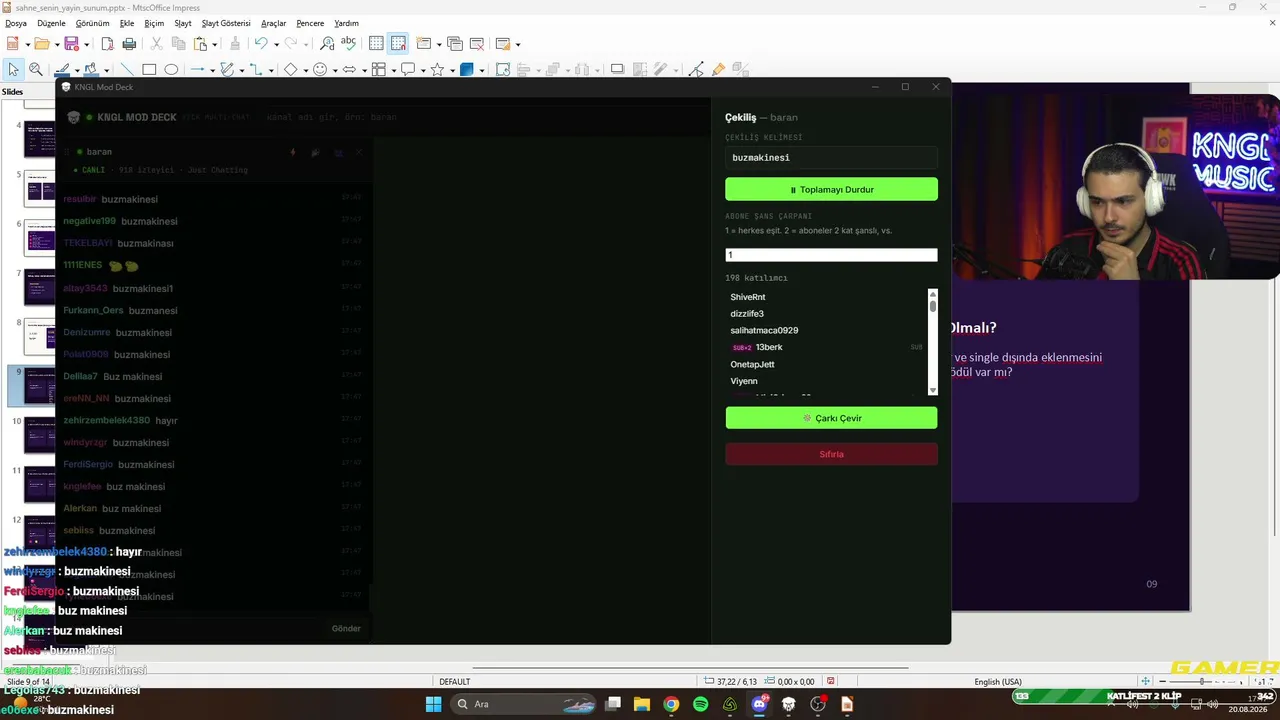This screenshot has width=1280, height=720.
Task: Close the baran chat column
Action: pyautogui.click(x=359, y=152)
